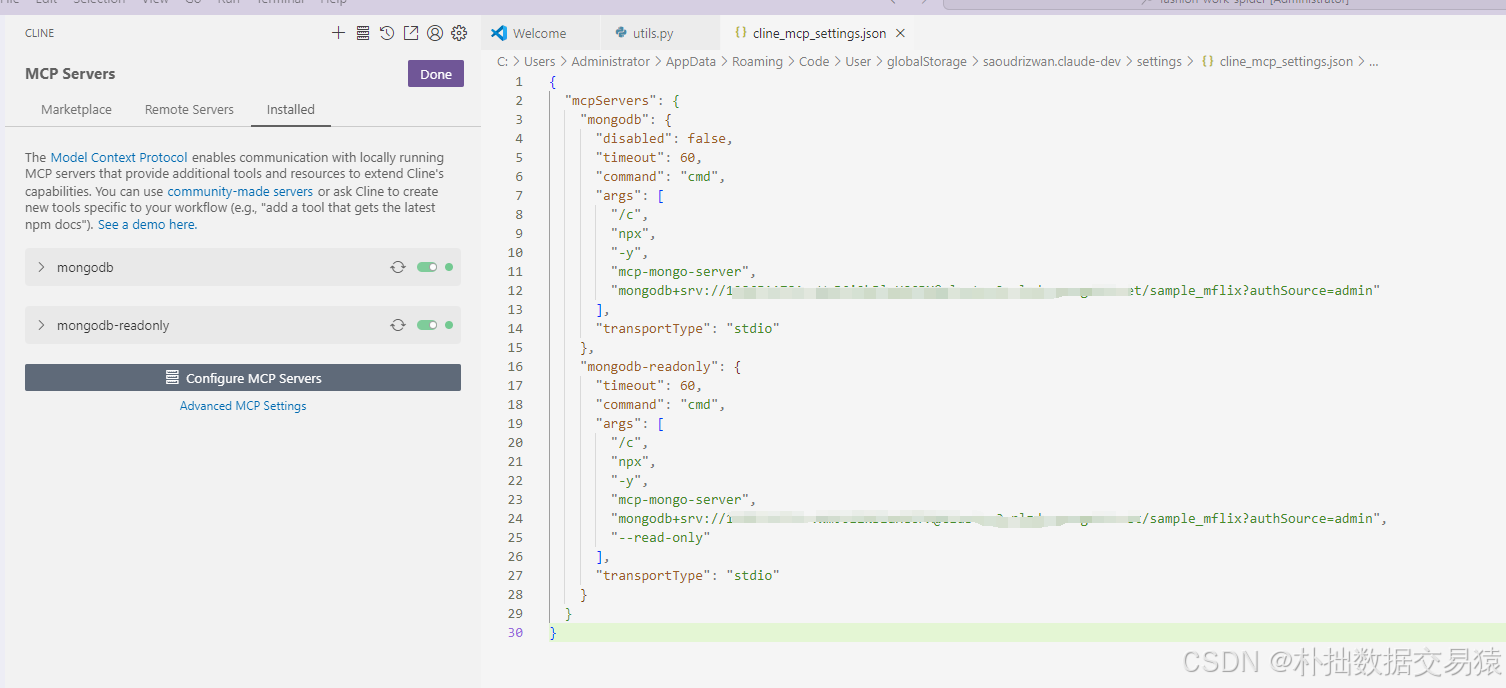Viewport: 1506px width, 688px height.
Task: Click line number 12 in the gutter
Action: (515, 290)
